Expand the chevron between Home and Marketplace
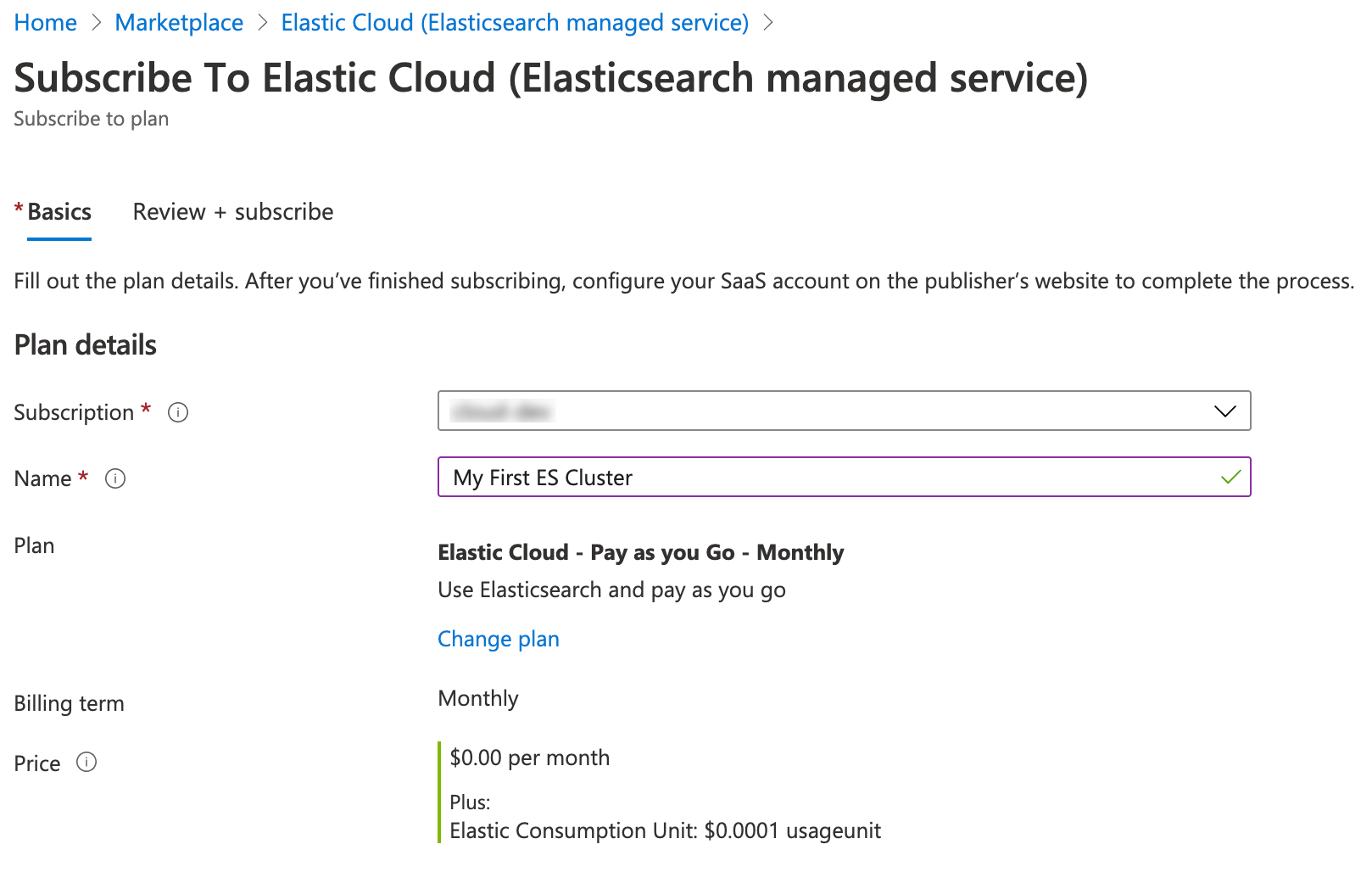Viewport: 1372px width, 889px height. 97,23
